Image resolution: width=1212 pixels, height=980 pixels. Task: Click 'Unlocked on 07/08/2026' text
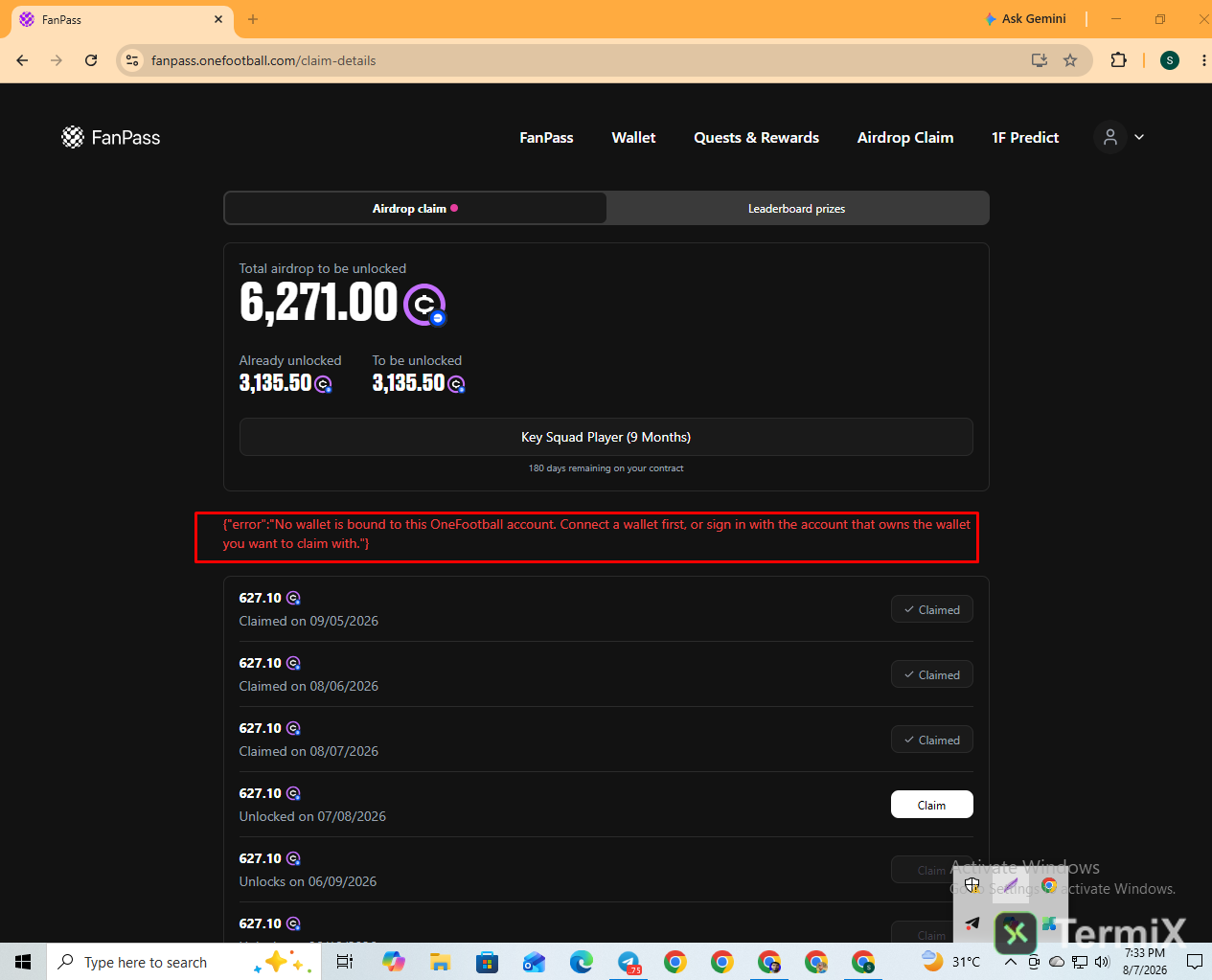coord(312,816)
